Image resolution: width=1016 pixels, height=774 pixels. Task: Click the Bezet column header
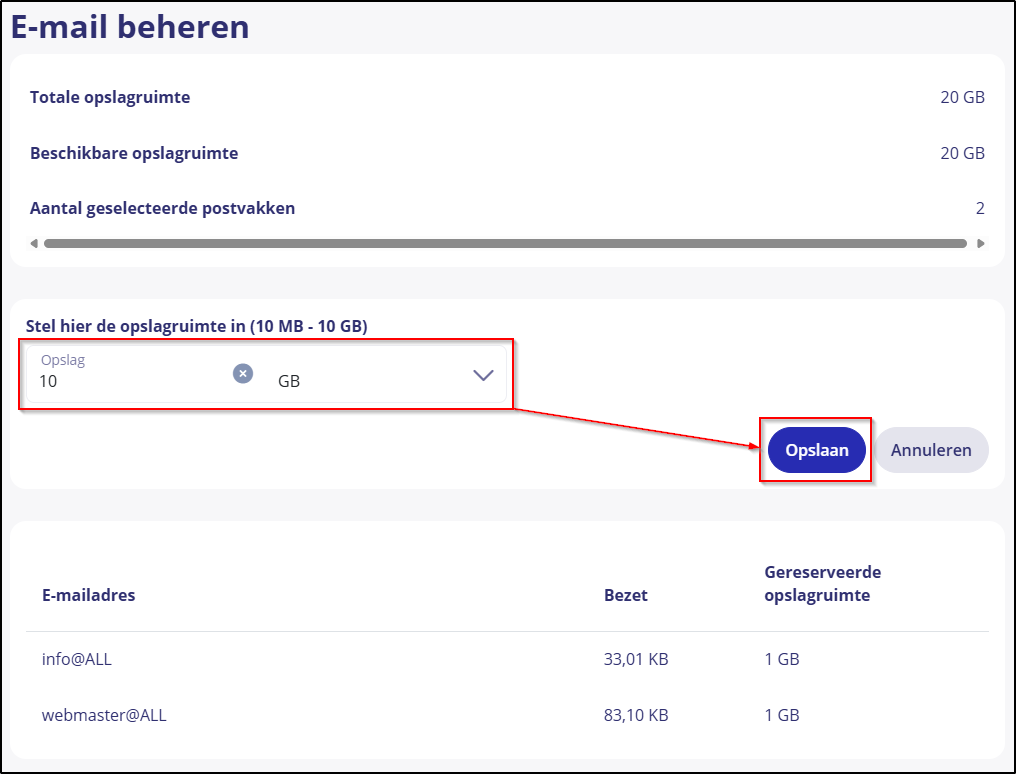coord(625,593)
